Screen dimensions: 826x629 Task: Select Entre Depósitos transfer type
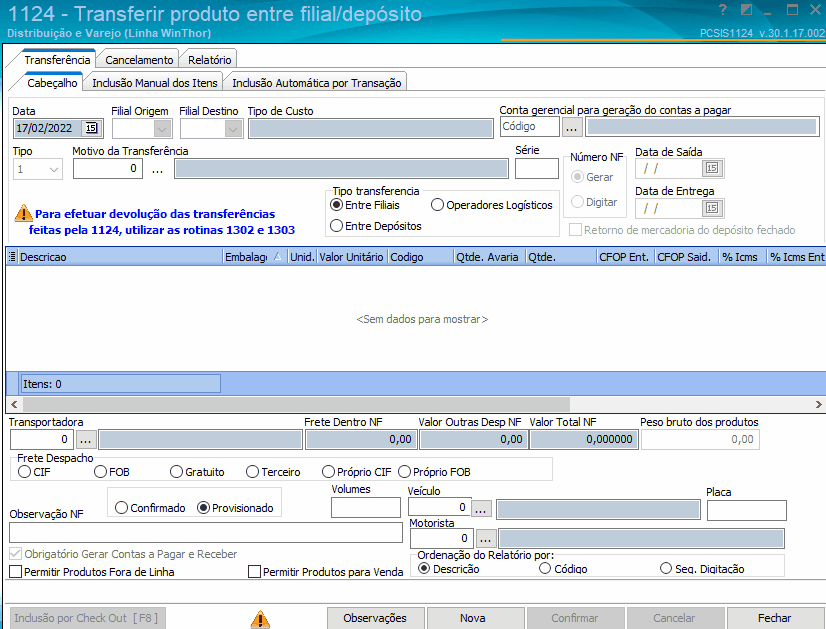[x=376, y=226]
